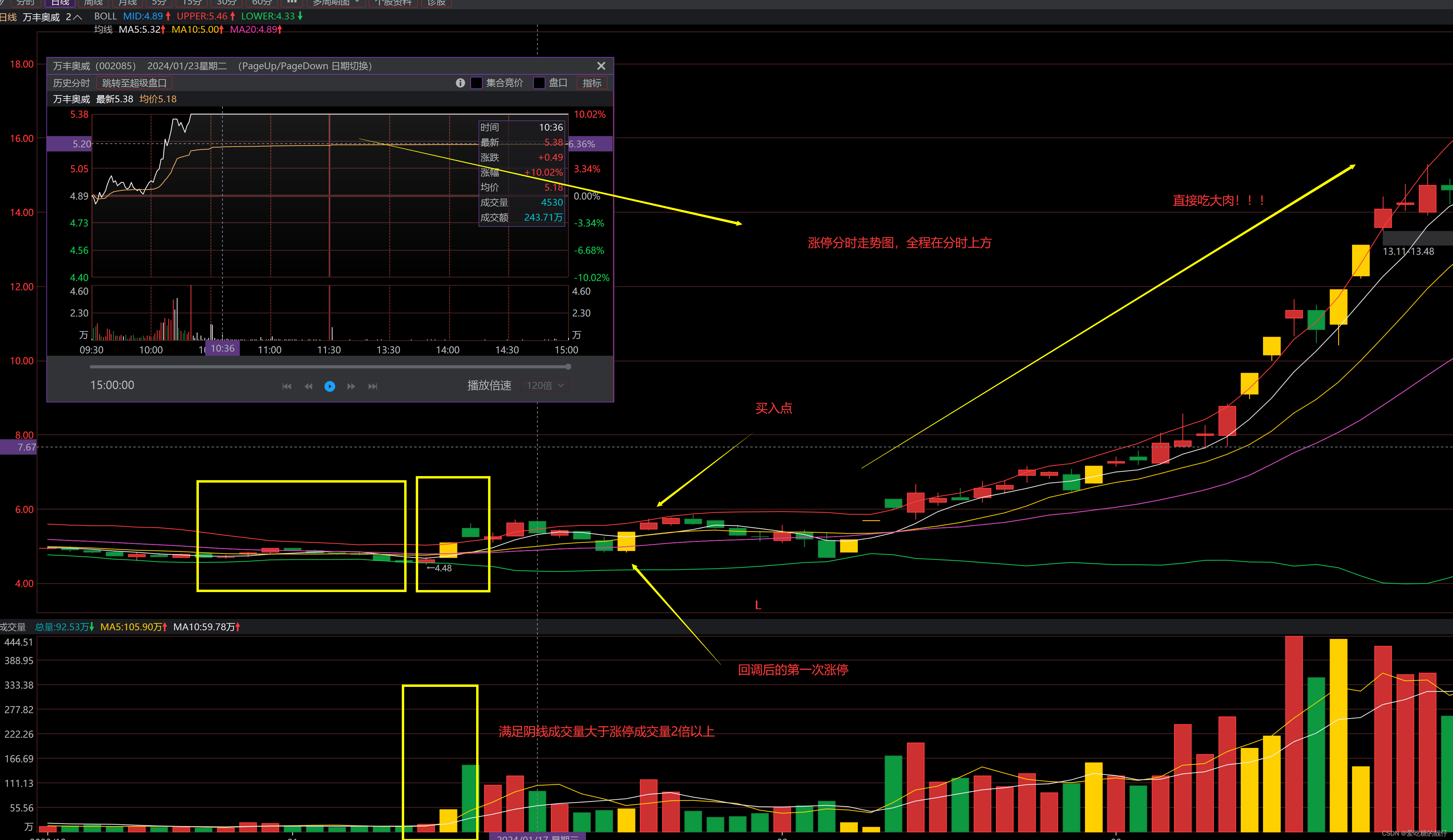Viewport: 1453px width, 840px height.
Task: Click the 成交额 243.71万 row in tooltip
Action: click(521, 217)
